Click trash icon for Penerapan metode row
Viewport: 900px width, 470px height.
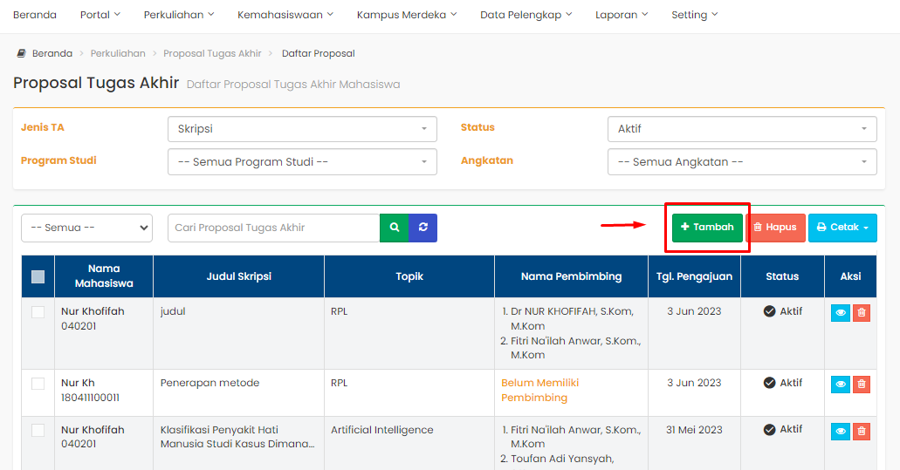(861, 384)
